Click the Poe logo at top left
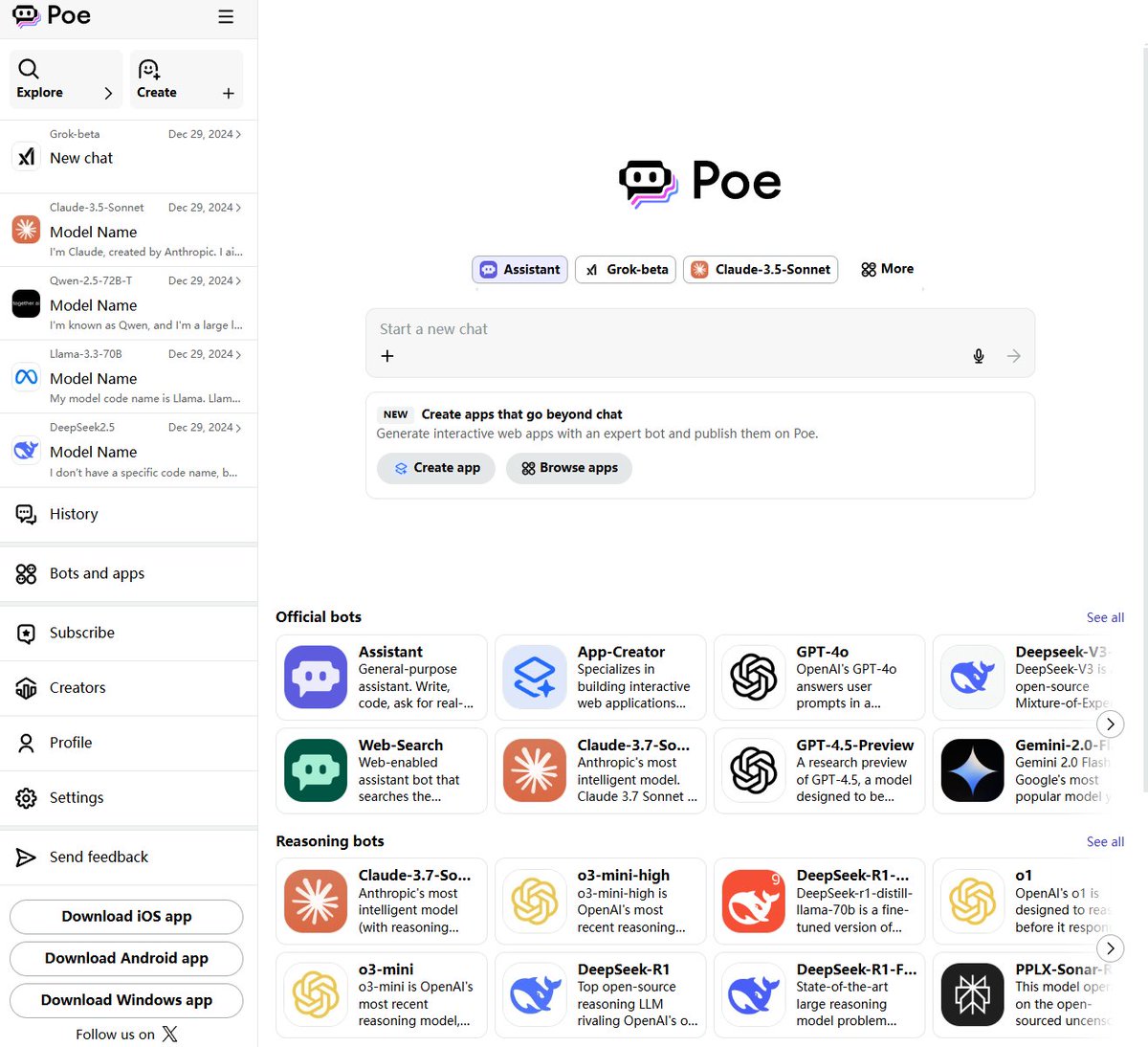 52,15
